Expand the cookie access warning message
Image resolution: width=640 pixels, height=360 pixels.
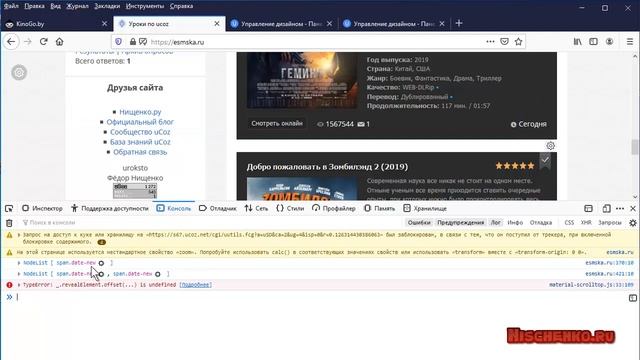coord(19,235)
